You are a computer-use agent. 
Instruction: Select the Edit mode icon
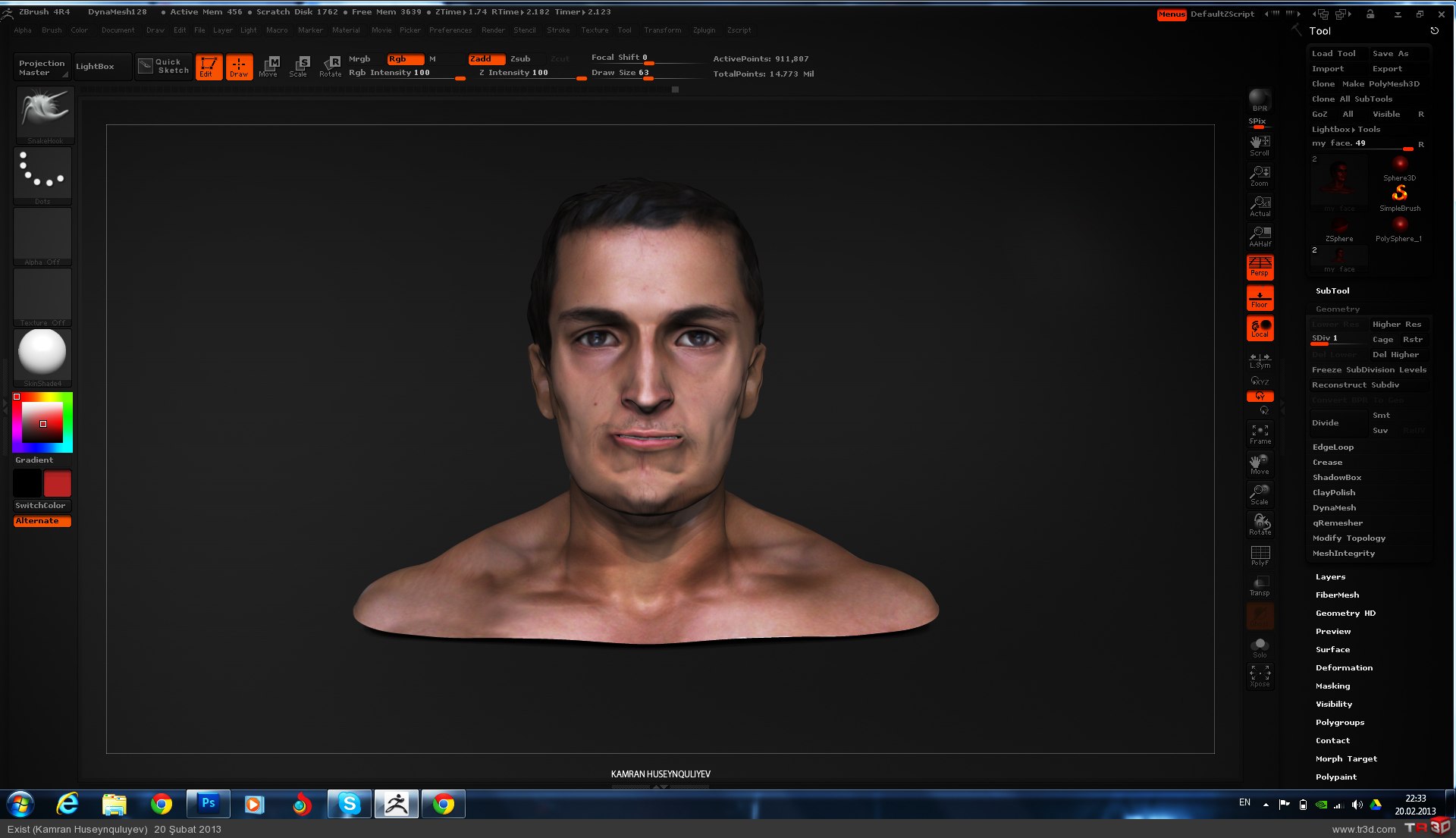tap(209, 67)
